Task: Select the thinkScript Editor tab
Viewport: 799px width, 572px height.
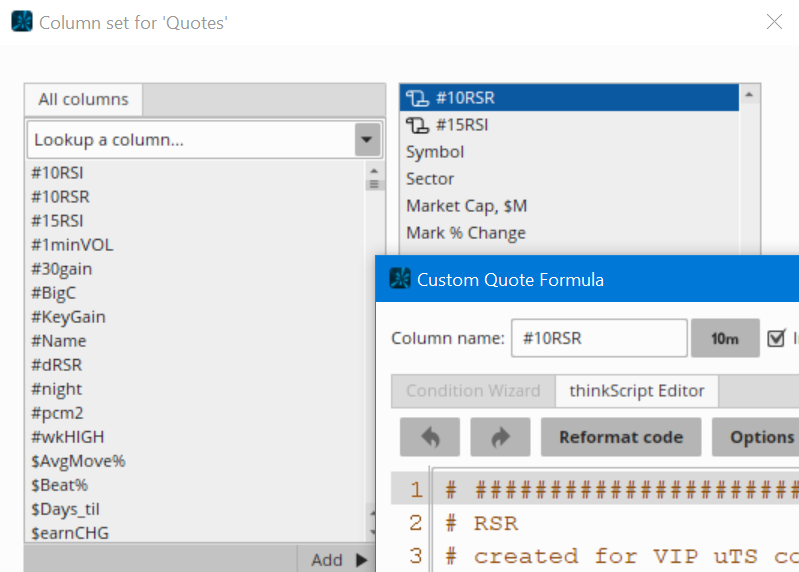Action: coord(636,391)
